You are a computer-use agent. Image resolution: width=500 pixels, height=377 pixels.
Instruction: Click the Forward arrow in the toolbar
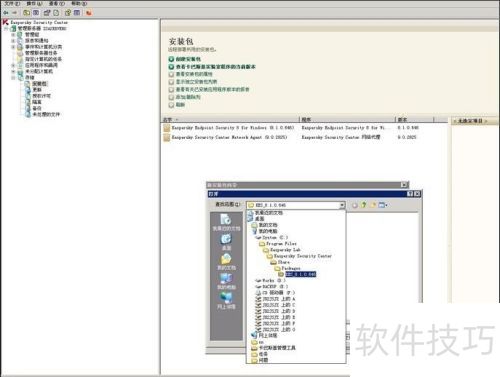[15, 13]
